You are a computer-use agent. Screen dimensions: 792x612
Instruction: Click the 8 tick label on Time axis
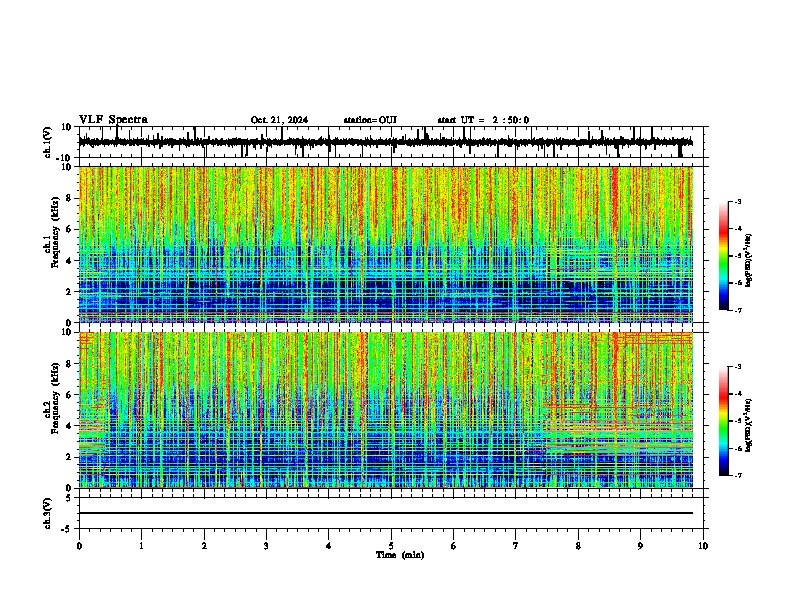[578, 546]
